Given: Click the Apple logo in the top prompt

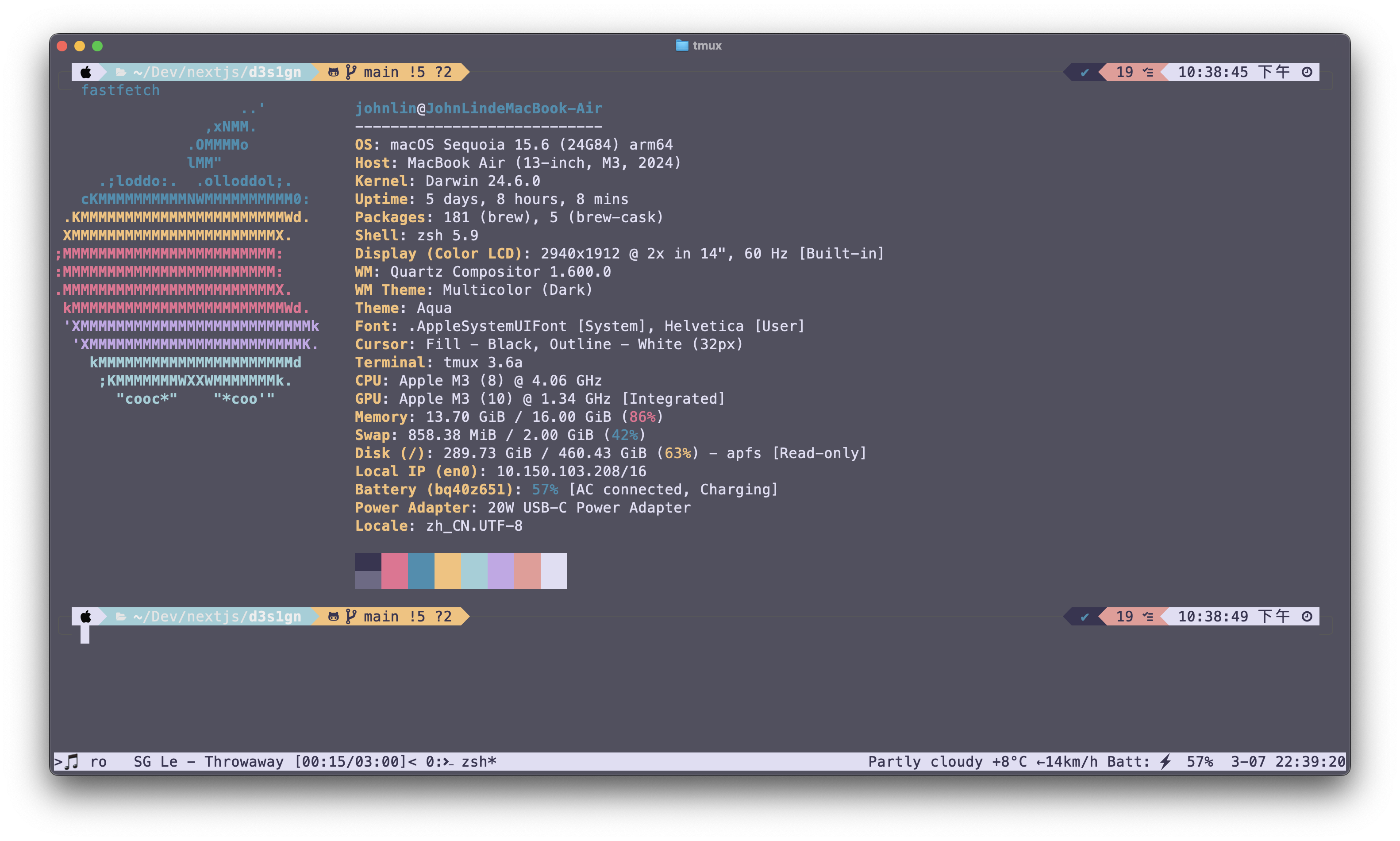Looking at the screenshot, I should click(x=85, y=72).
